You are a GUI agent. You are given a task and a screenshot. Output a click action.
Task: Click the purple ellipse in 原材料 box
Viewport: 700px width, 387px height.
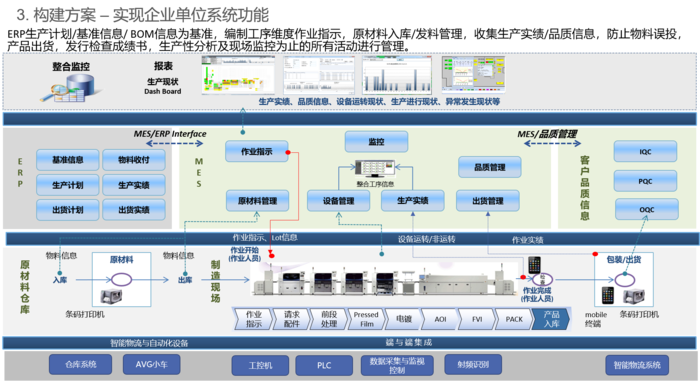pos(121,280)
